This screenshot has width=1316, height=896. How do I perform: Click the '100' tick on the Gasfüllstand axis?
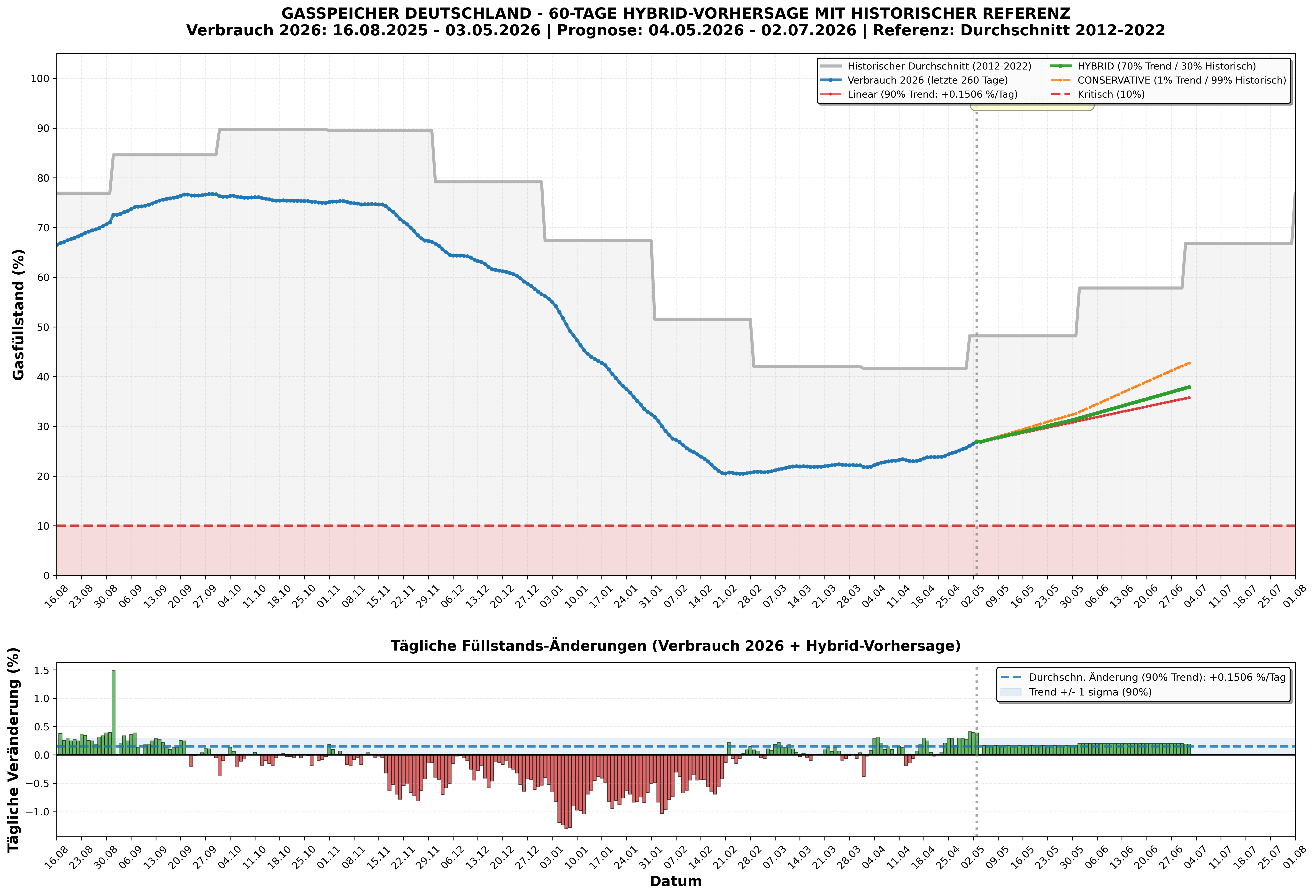tap(40, 79)
